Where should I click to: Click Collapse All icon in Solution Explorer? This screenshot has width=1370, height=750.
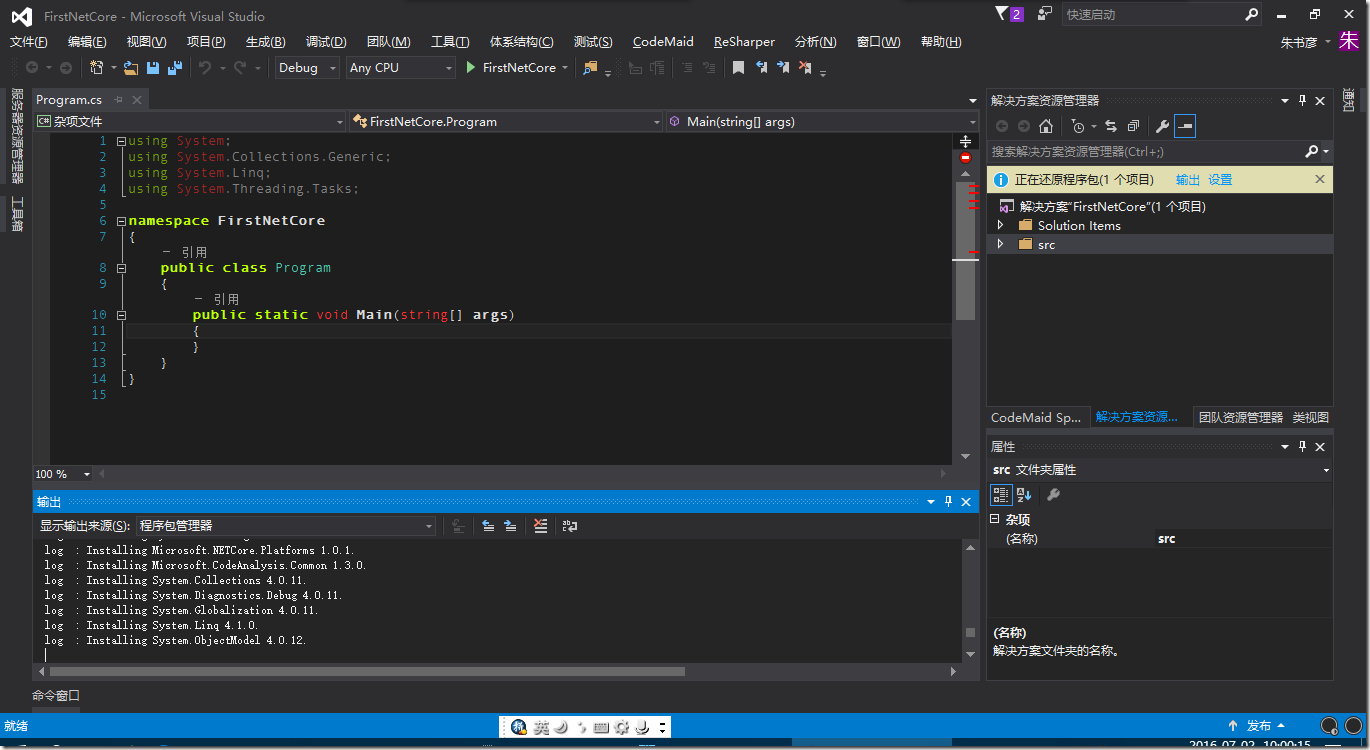click(x=1133, y=126)
